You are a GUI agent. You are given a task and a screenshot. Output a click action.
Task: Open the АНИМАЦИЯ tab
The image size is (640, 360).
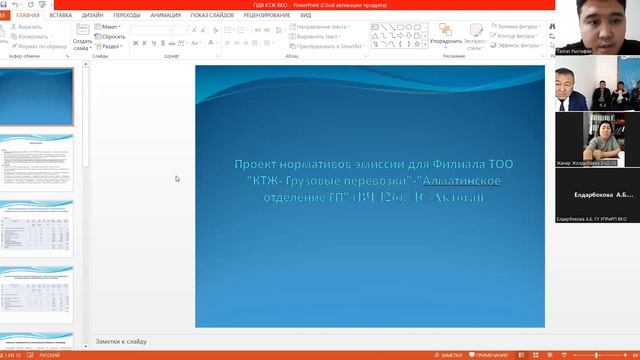(165, 15)
